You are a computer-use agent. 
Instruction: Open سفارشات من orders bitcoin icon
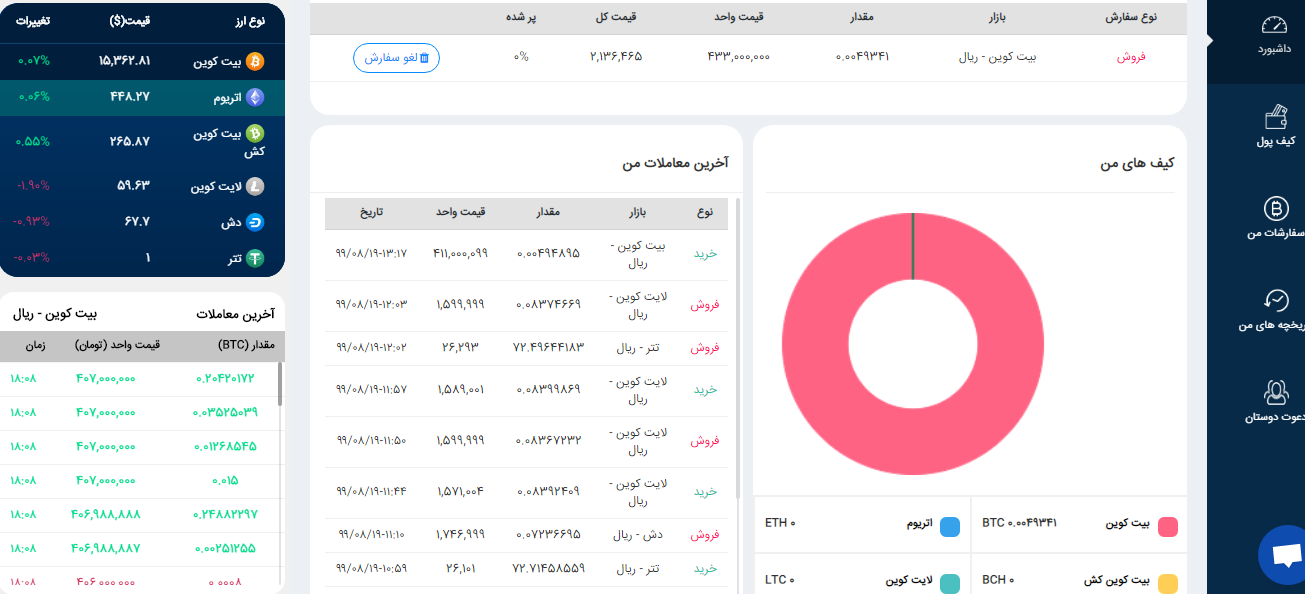[1276, 208]
